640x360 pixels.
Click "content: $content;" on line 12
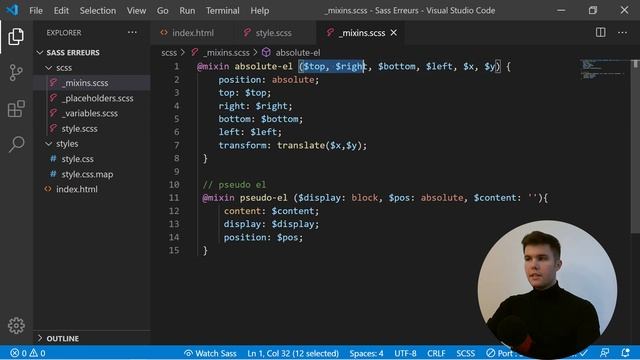[271, 211]
